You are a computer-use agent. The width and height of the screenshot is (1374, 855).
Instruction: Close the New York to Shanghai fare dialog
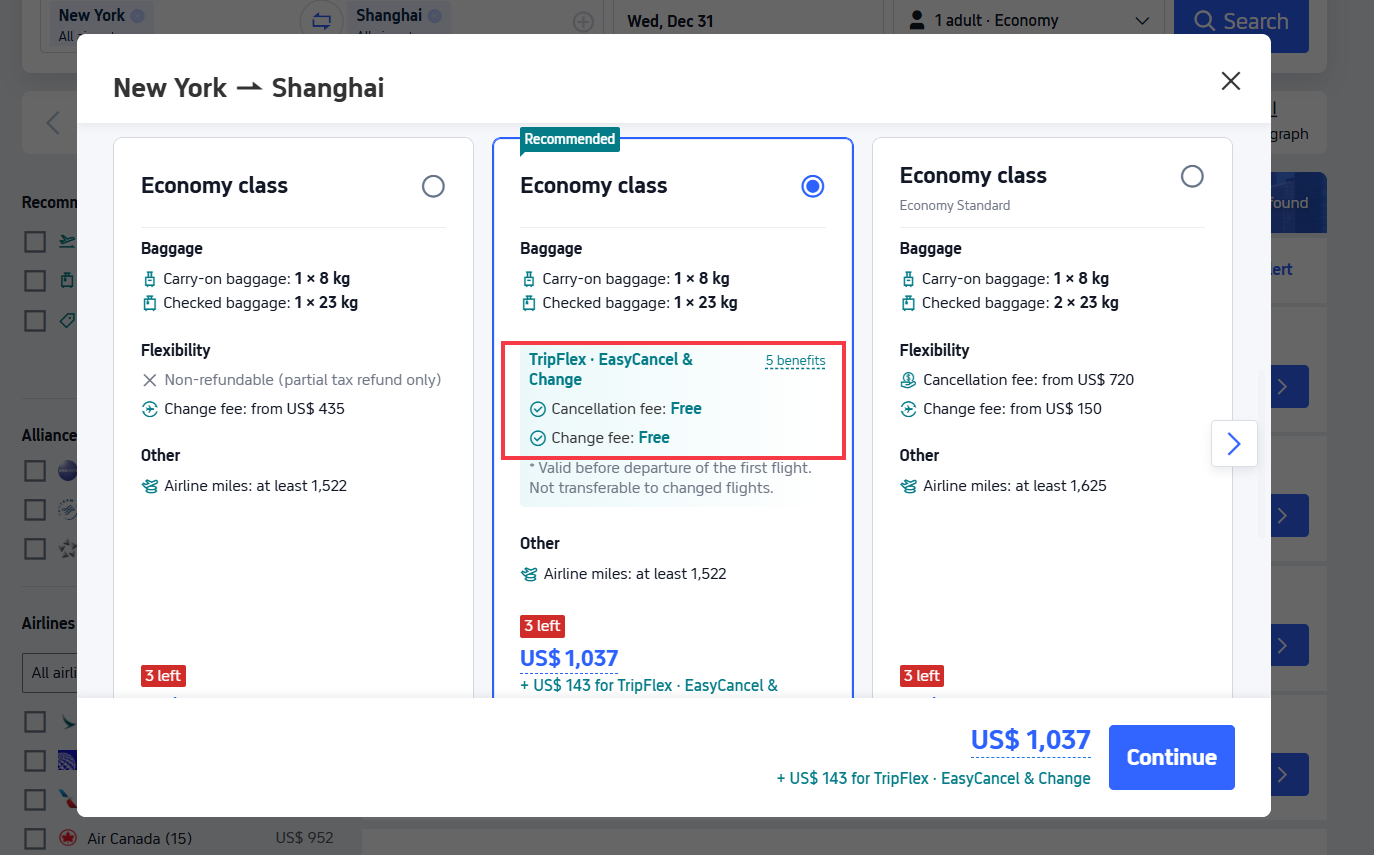click(x=1230, y=81)
